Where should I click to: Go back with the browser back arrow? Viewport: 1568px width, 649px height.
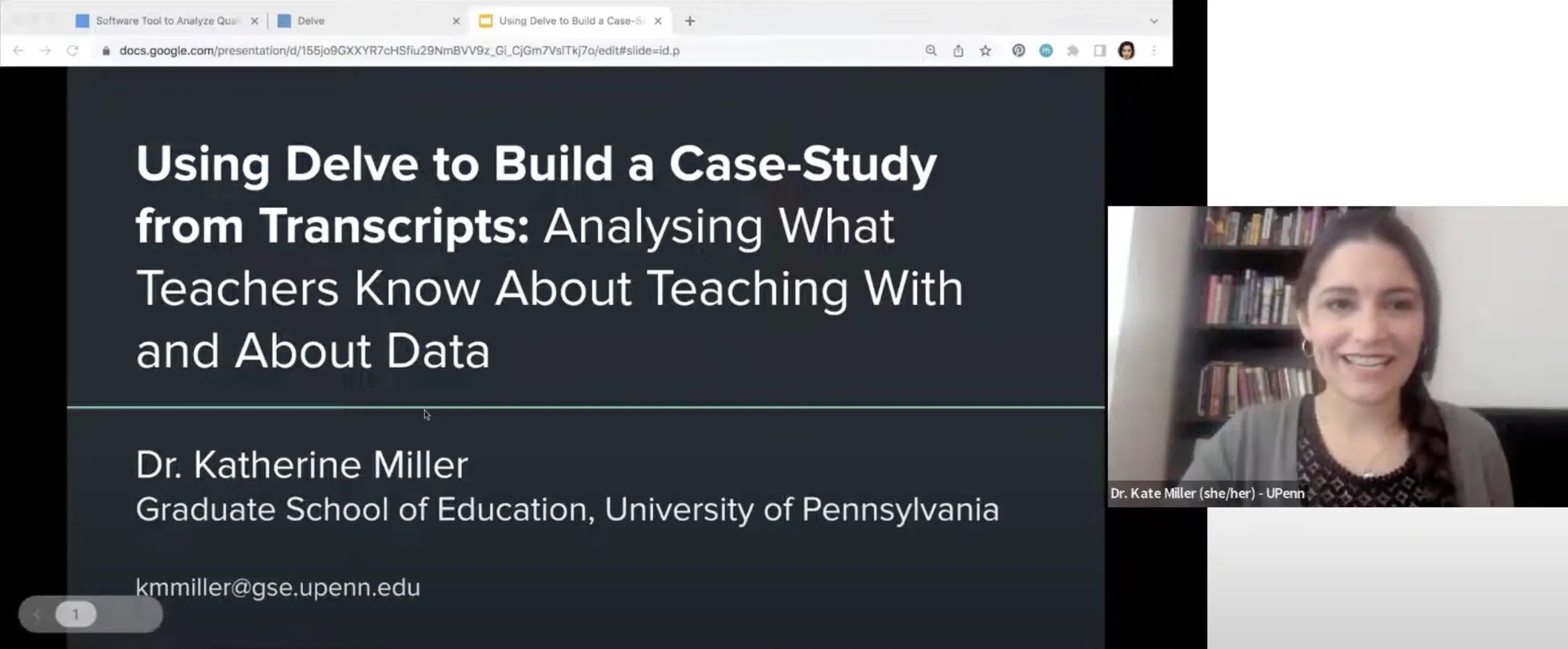(x=18, y=50)
